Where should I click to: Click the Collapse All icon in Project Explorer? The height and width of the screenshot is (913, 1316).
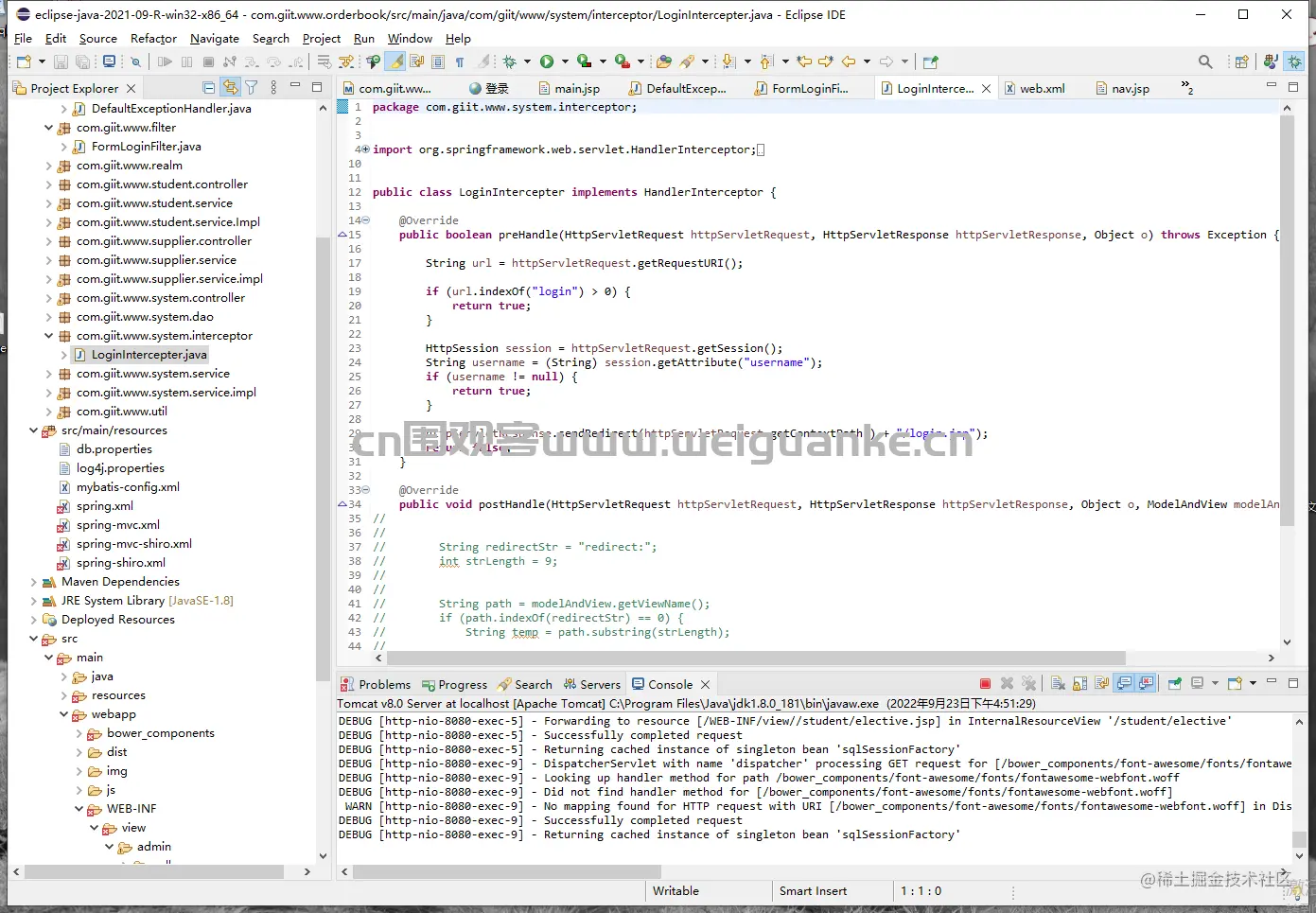tap(209, 88)
